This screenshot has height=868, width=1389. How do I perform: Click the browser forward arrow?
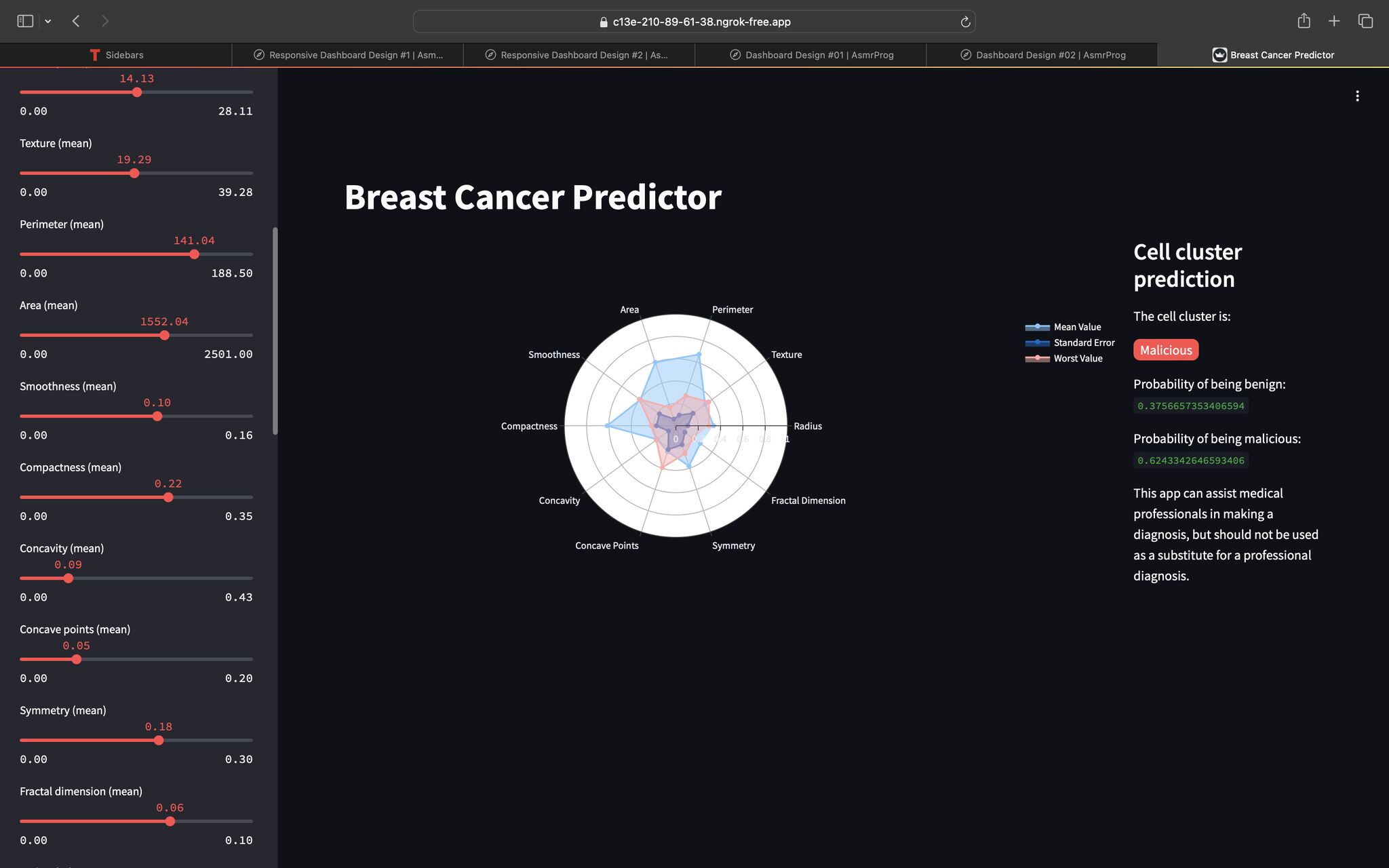[x=105, y=21]
